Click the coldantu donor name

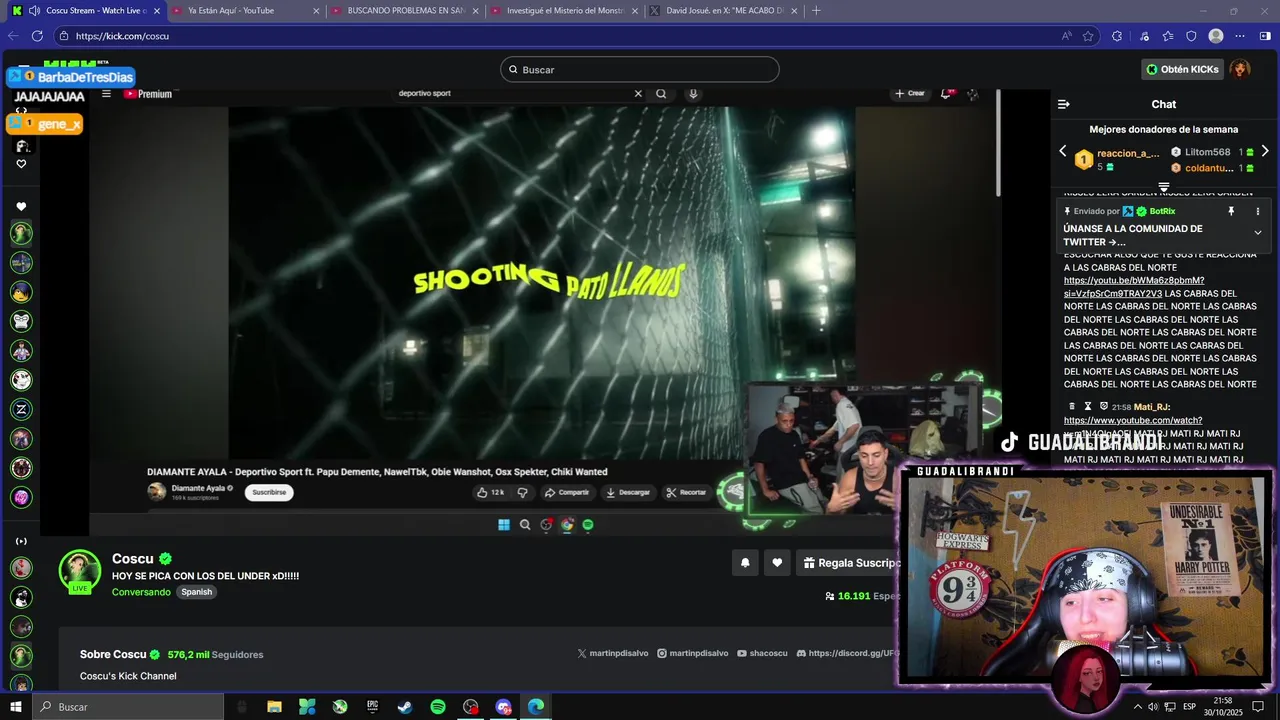click(x=1209, y=168)
